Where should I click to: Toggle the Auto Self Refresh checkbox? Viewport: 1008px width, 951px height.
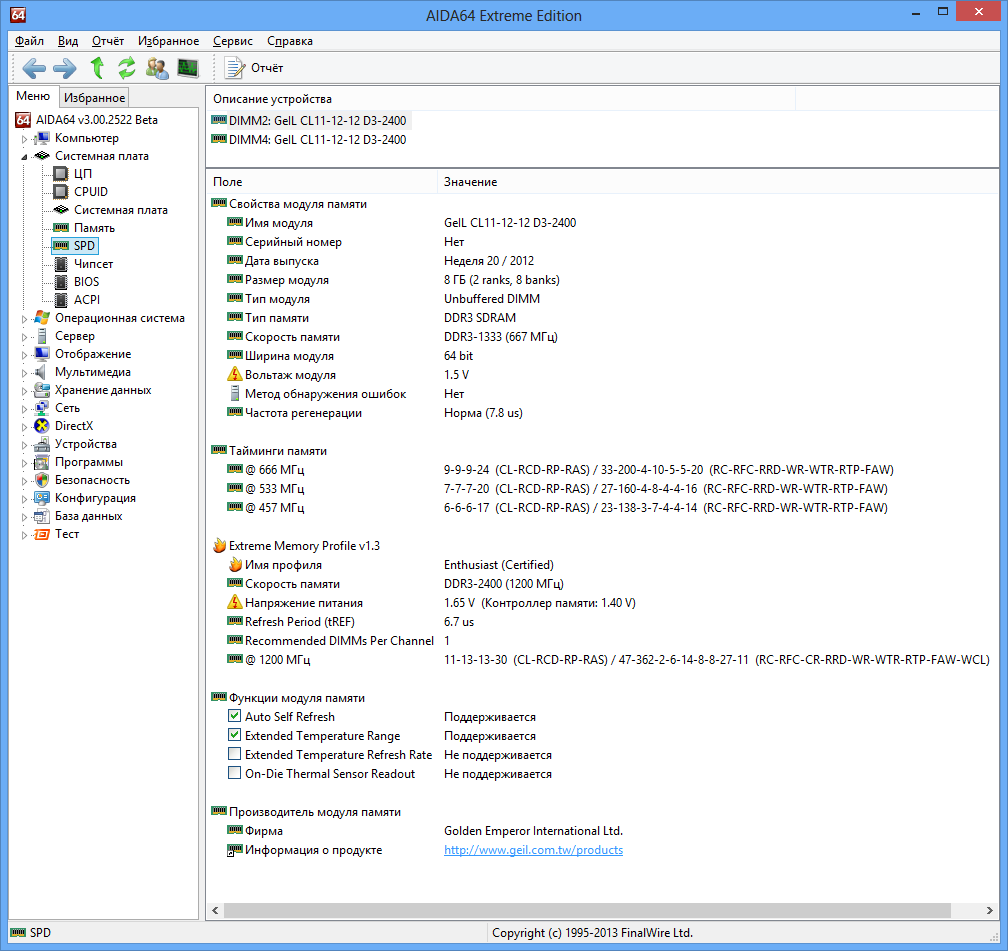(235, 716)
